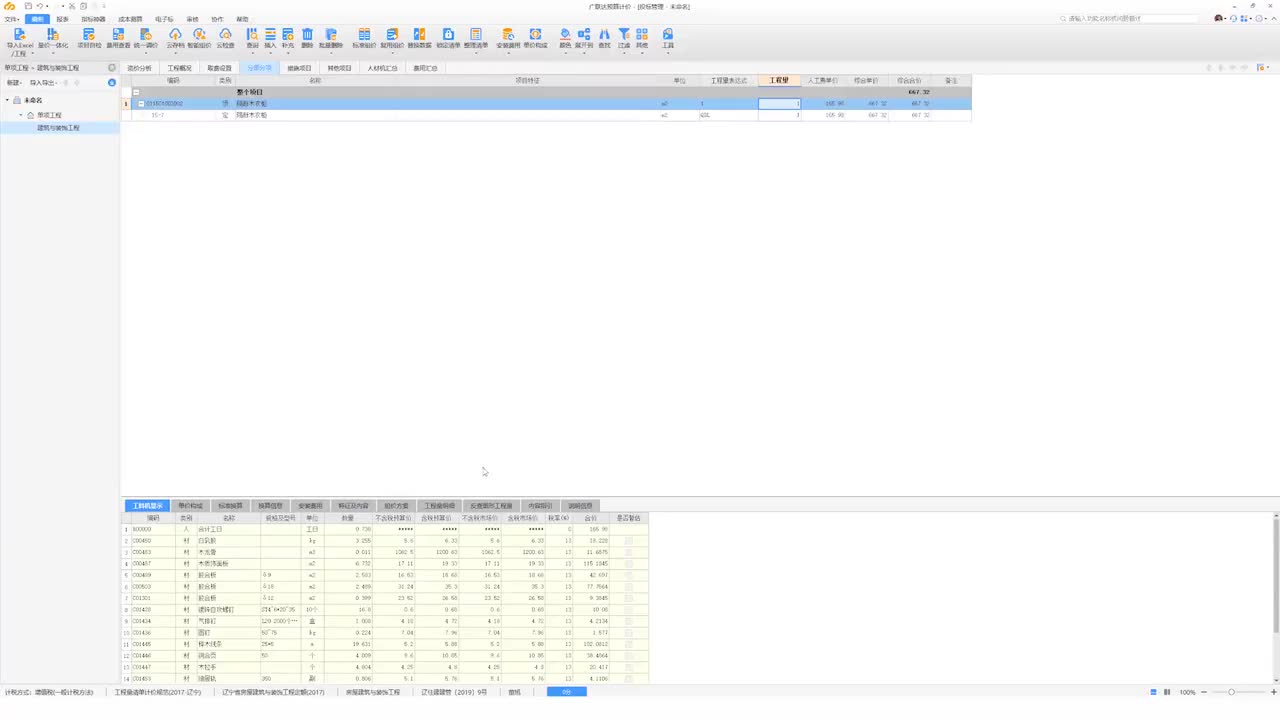The width and height of the screenshot is (1280, 720).
Task: Switch to the 人材机汇总 tab
Action: pyautogui.click(x=382, y=68)
